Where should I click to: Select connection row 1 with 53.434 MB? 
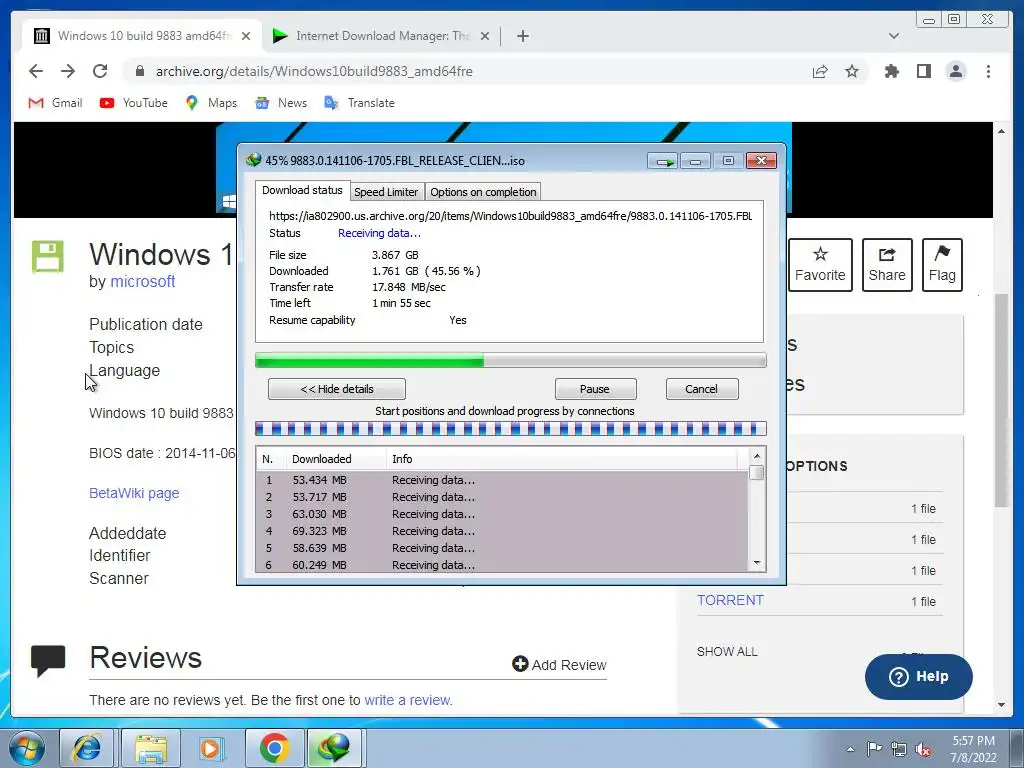coord(502,480)
